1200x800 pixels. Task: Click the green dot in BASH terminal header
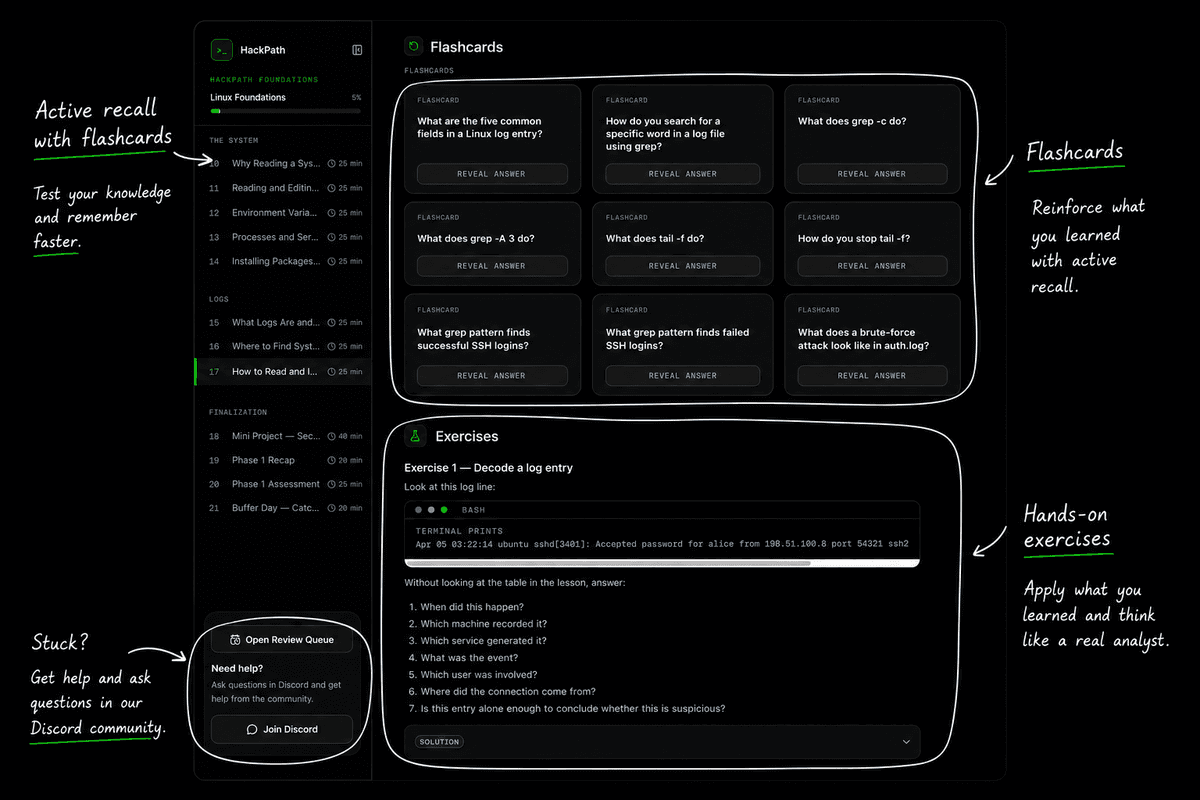(x=444, y=510)
